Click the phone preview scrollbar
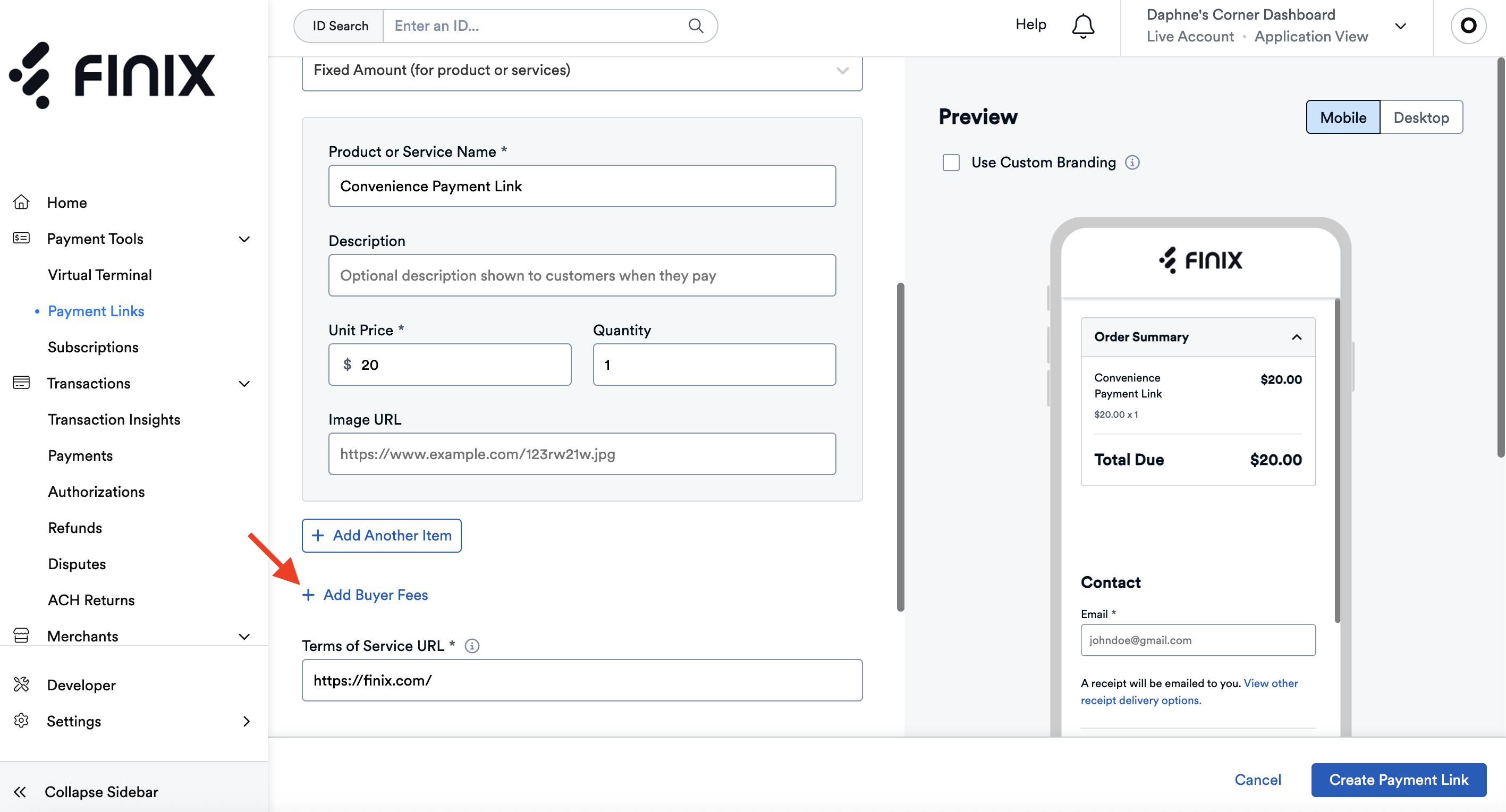Viewport: 1506px width, 812px height. (x=1337, y=461)
